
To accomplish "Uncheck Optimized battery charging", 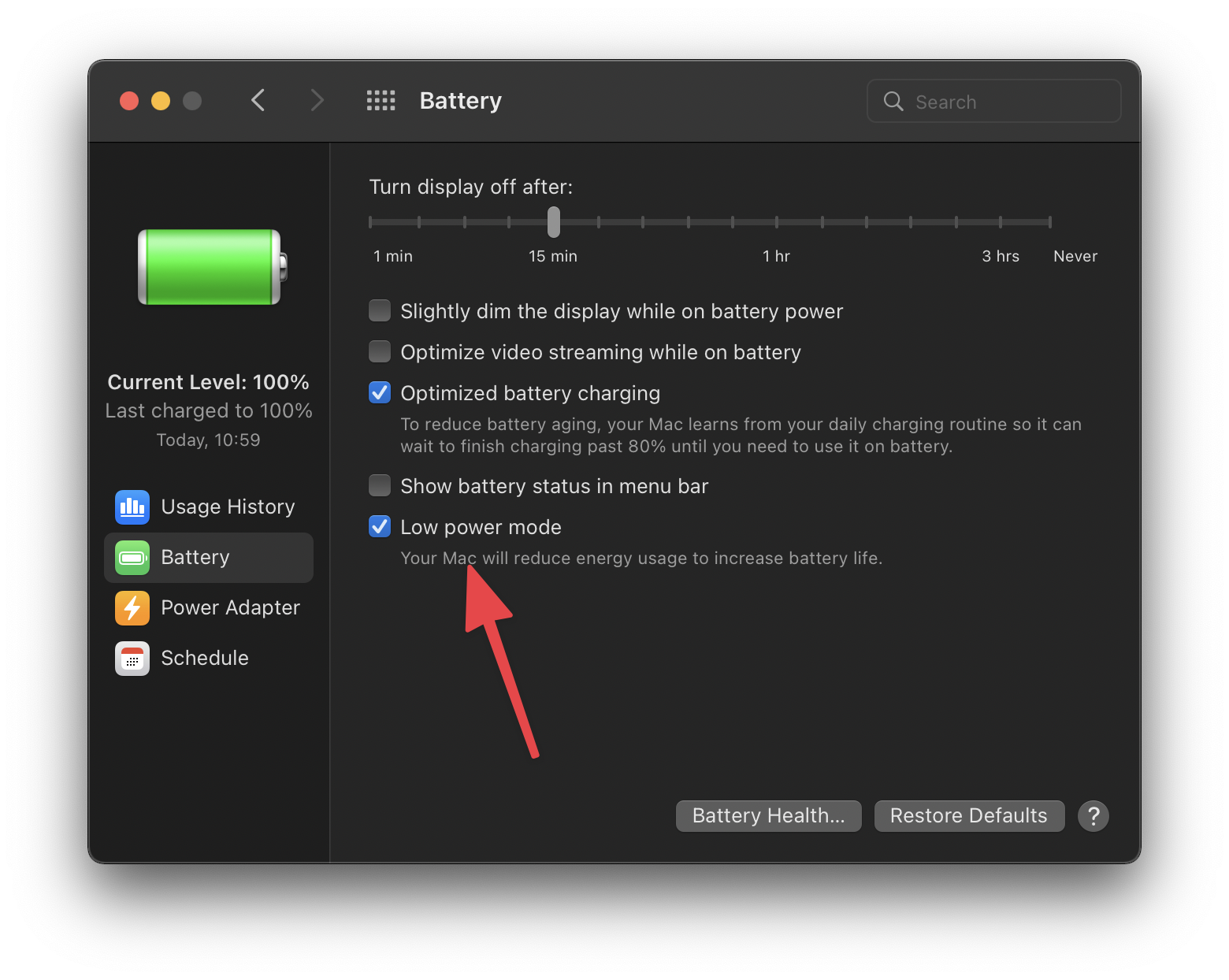I will (x=380, y=392).
